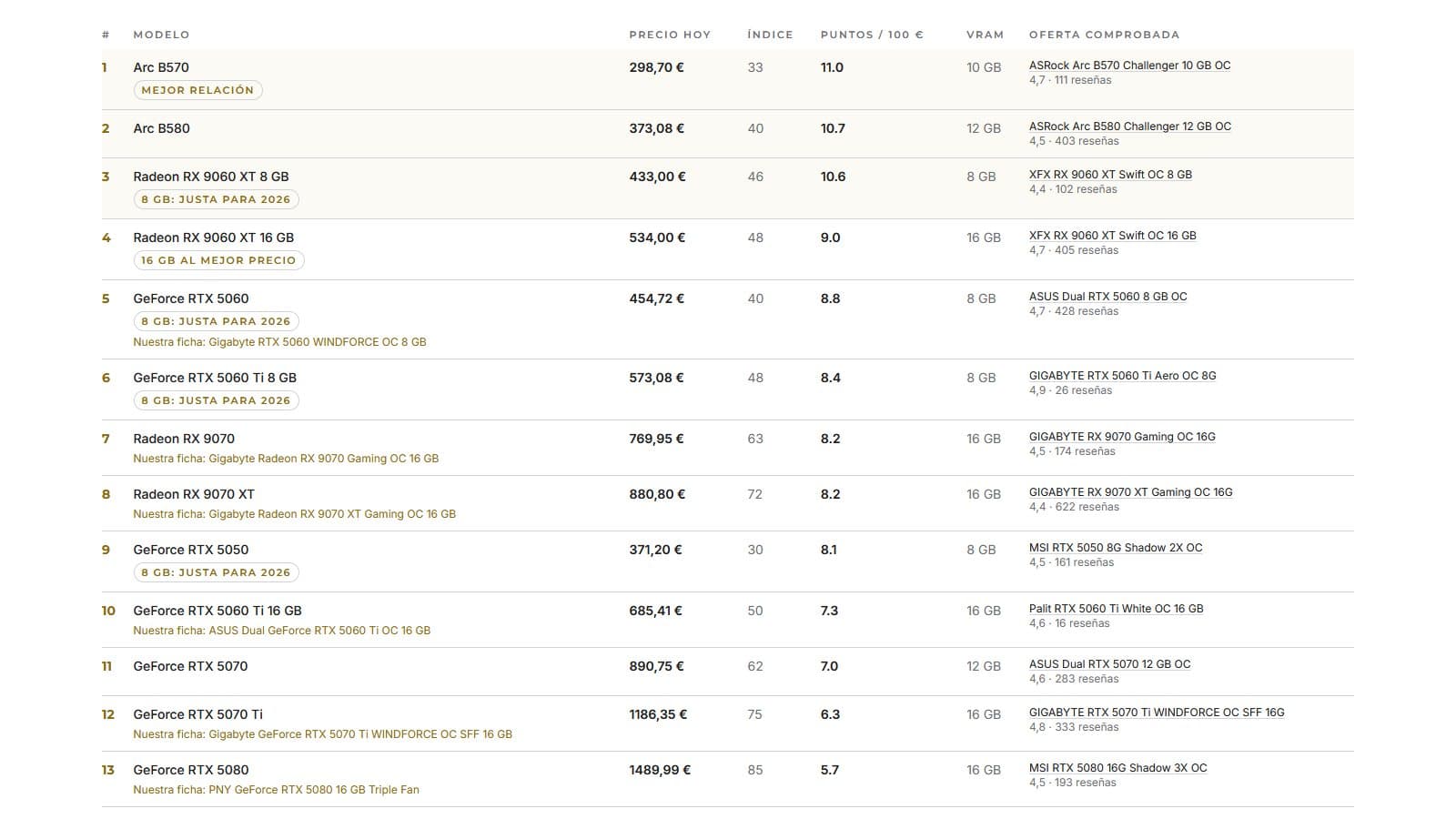Click the 8 GB badge under GeForce RTX 5060
The image size is (1456, 819).
216,321
